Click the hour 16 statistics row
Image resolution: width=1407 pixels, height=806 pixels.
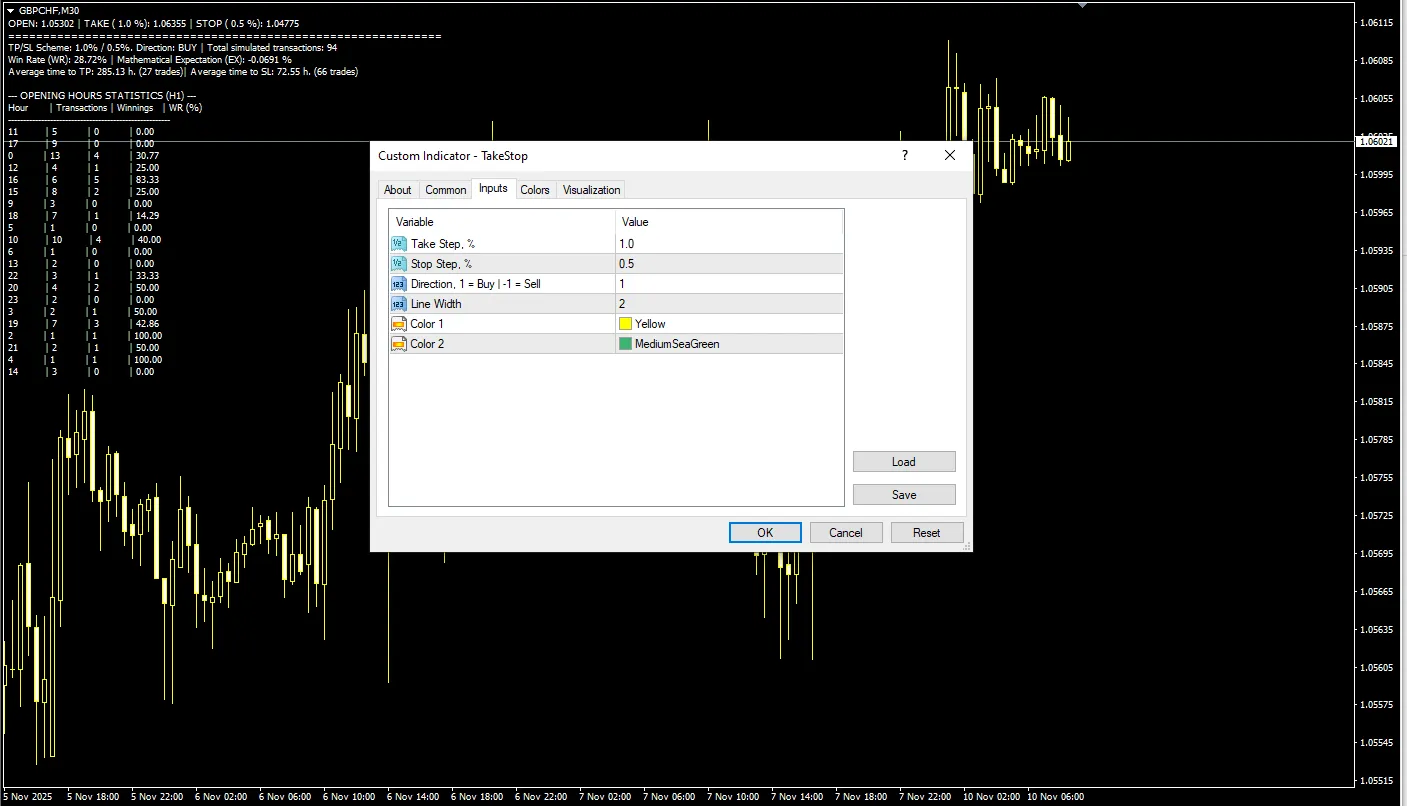pos(82,179)
